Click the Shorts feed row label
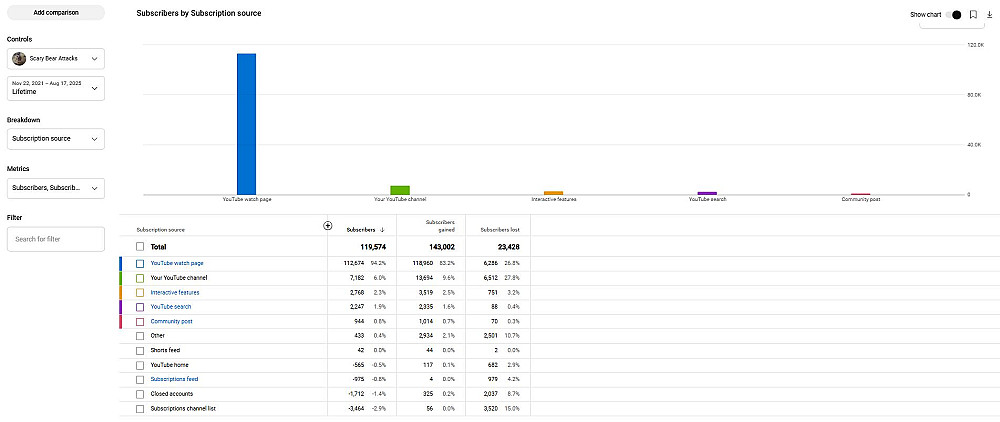The width and height of the screenshot is (1000, 422). coord(165,351)
